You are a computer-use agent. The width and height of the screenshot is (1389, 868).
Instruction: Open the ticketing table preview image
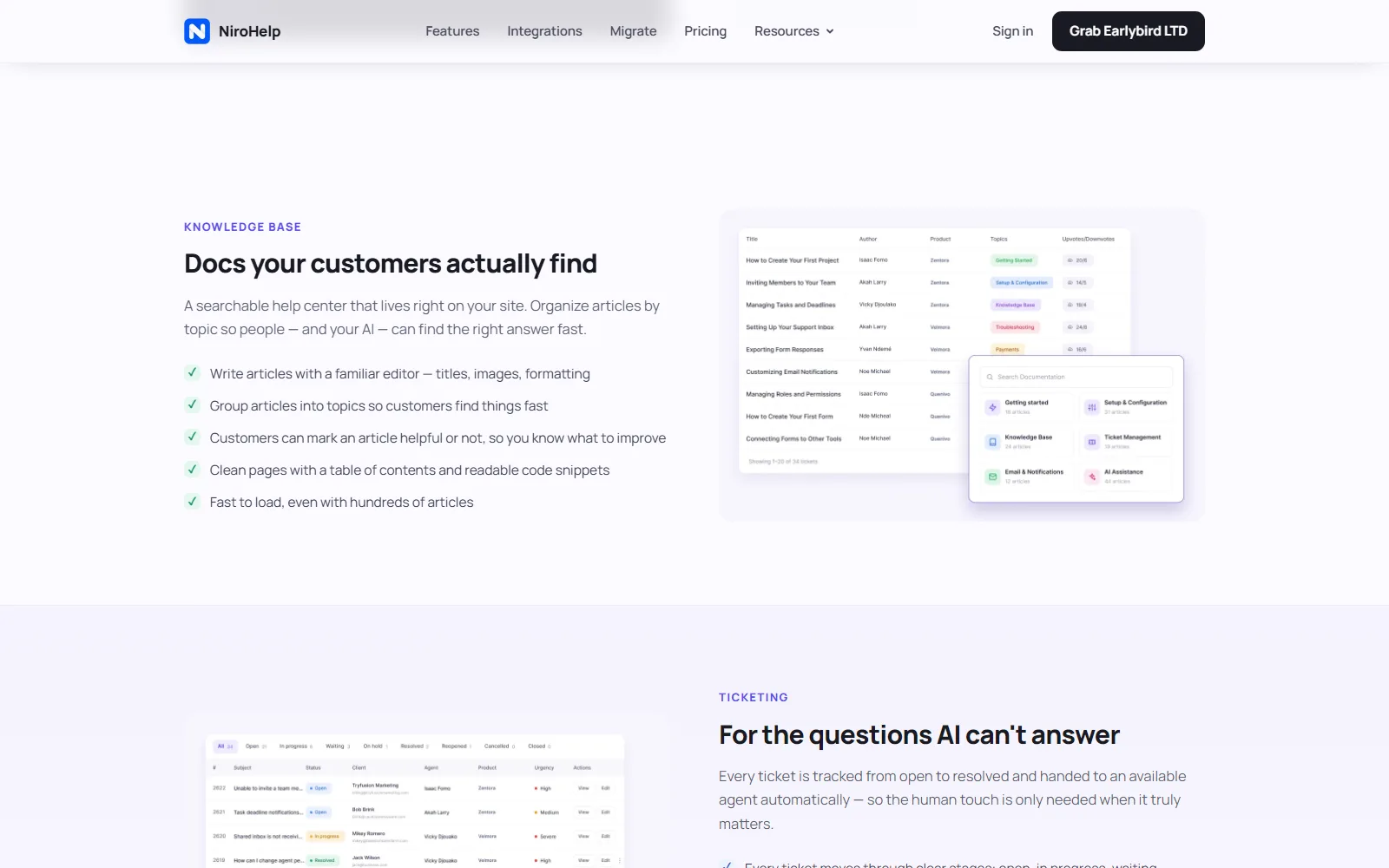425,790
